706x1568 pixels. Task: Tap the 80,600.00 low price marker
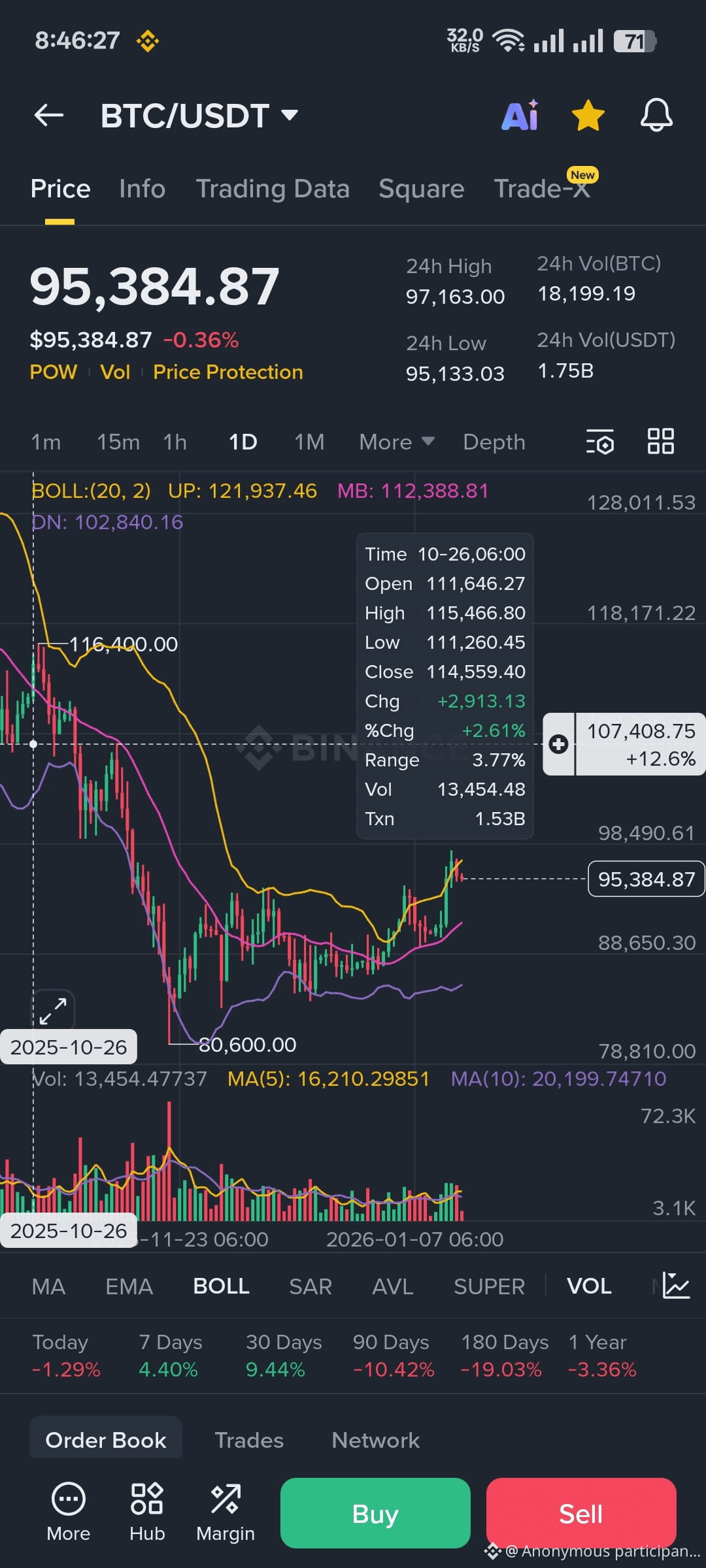click(247, 1045)
